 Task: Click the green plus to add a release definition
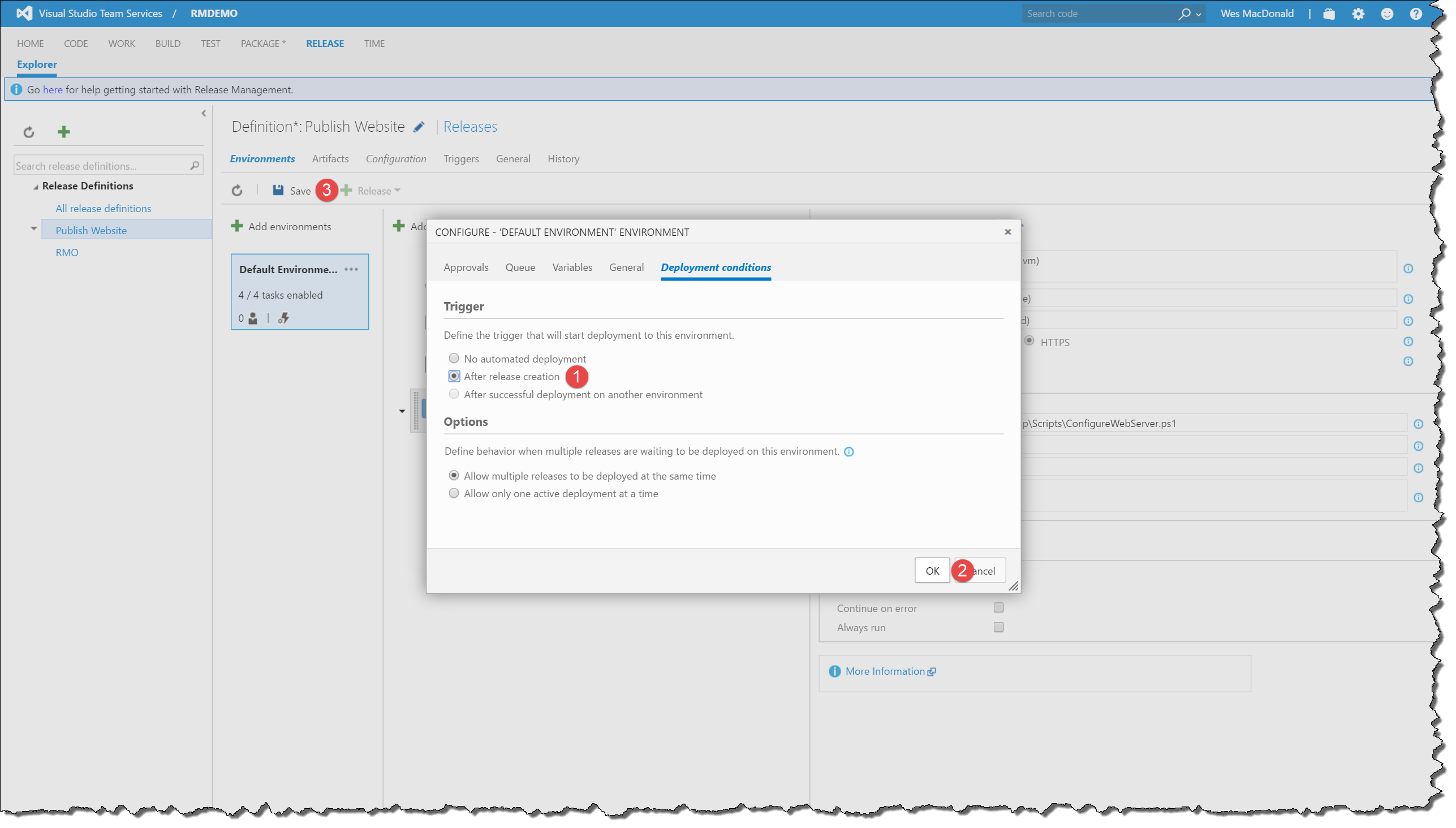tap(64, 132)
